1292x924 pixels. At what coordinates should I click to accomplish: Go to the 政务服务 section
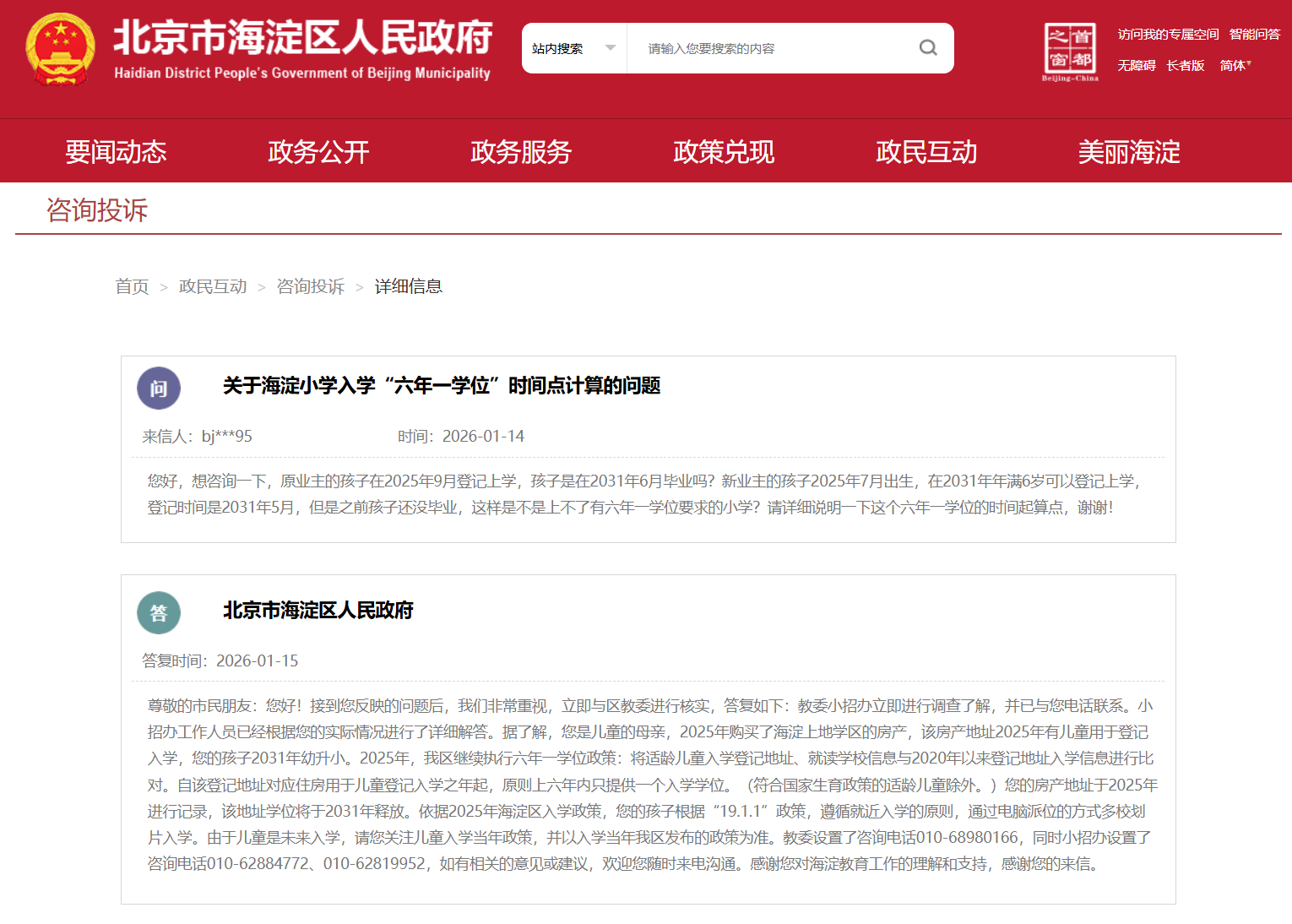pyautogui.click(x=521, y=152)
